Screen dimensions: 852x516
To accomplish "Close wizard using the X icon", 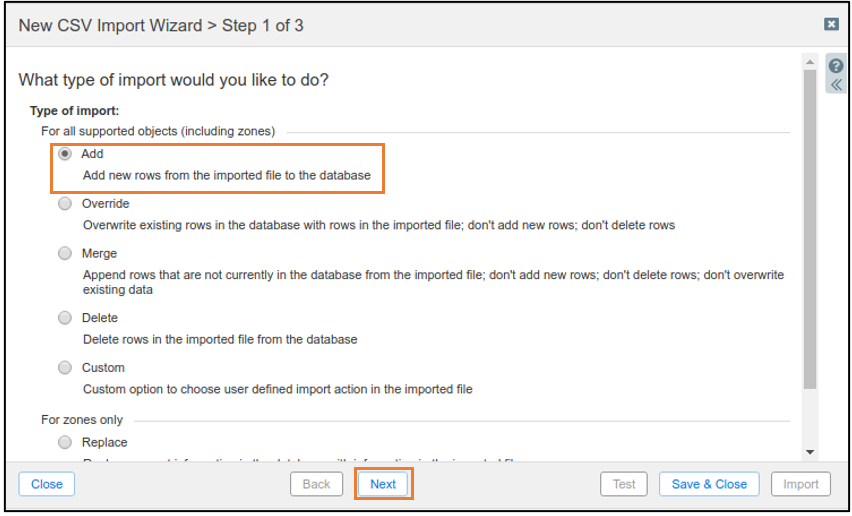I will (x=831, y=24).
